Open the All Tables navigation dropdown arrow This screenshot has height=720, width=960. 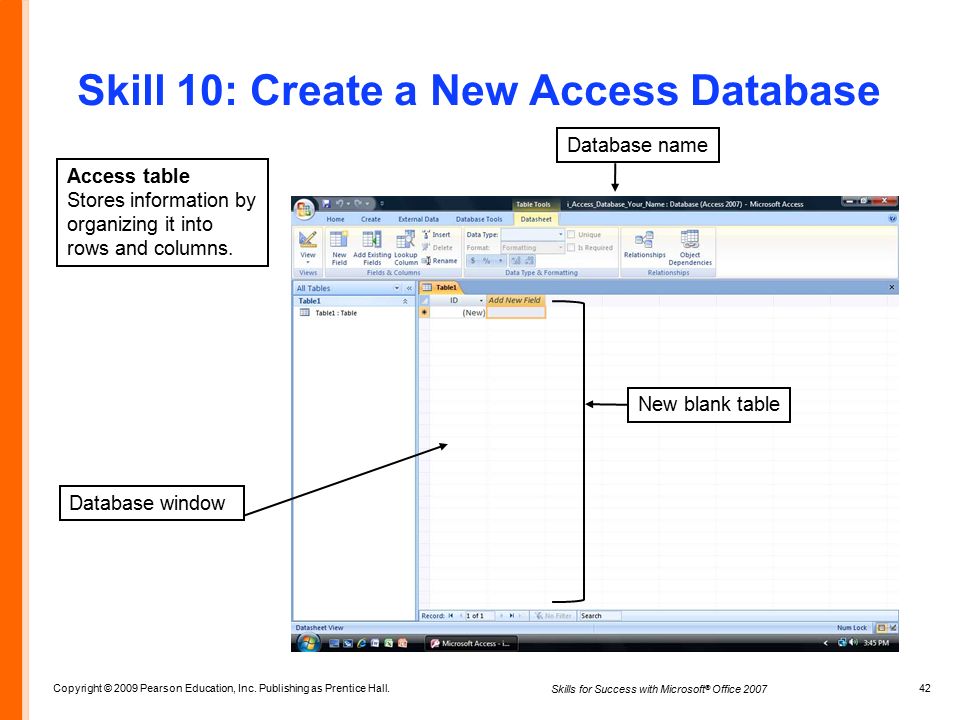coord(397,288)
